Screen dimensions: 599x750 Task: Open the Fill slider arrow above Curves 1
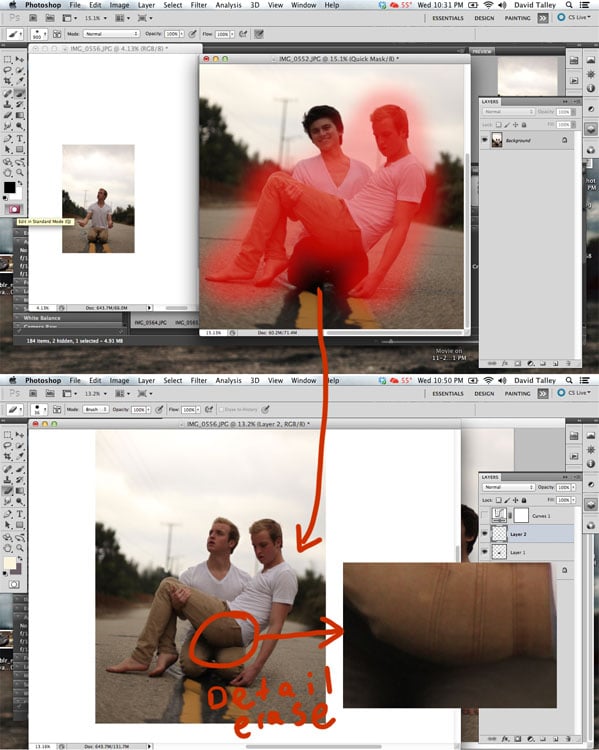pyautogui.click(x=574, y=500)
